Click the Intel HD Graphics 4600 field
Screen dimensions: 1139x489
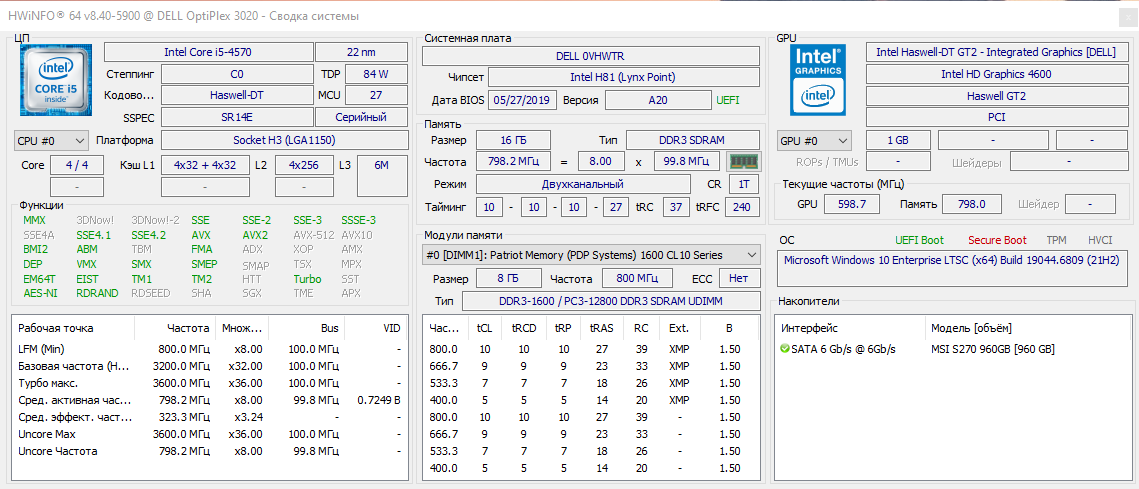pyautogui.click(x=995, y=74)
